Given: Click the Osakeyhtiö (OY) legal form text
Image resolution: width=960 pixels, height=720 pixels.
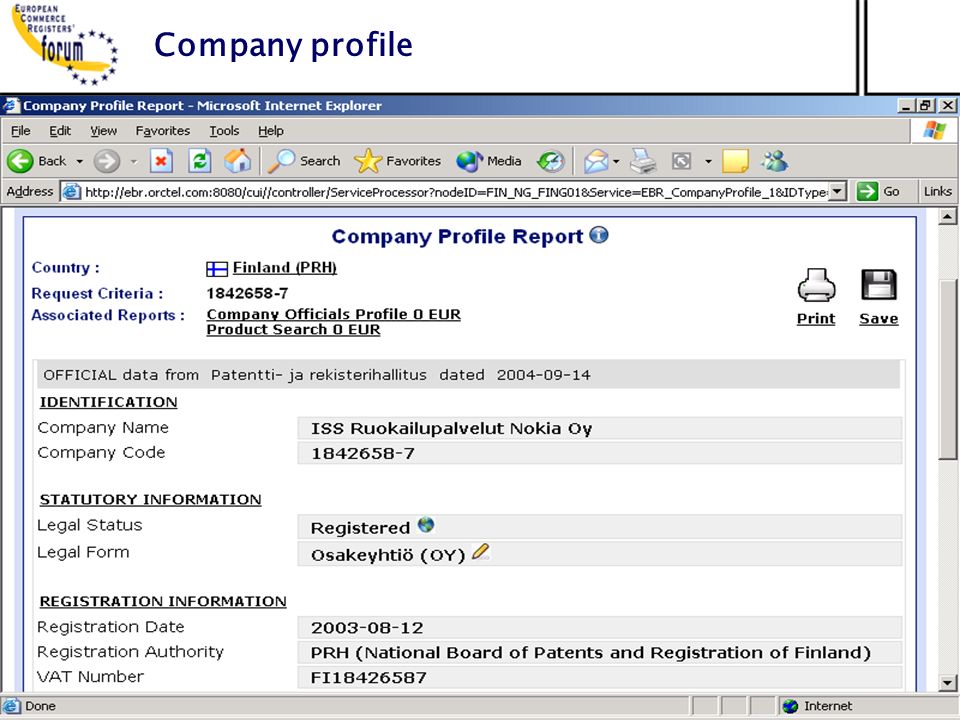Looking at the screenshot, I should [x=388, y=555].
